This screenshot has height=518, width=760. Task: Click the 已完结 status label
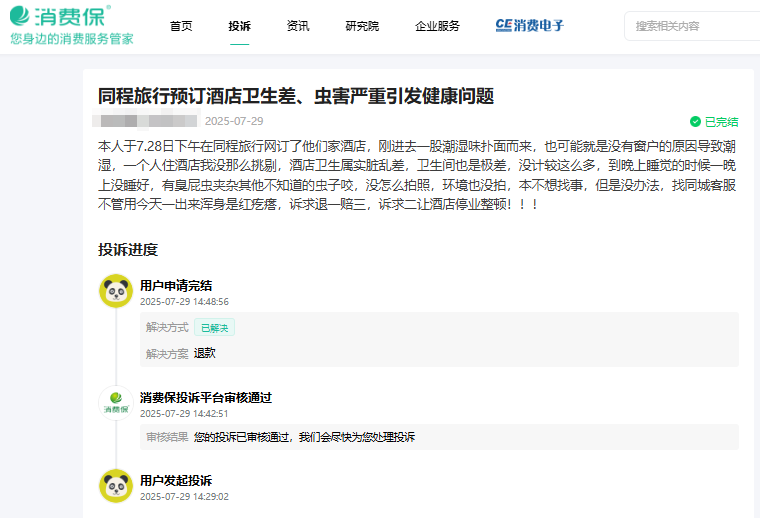tap(721, 122)
